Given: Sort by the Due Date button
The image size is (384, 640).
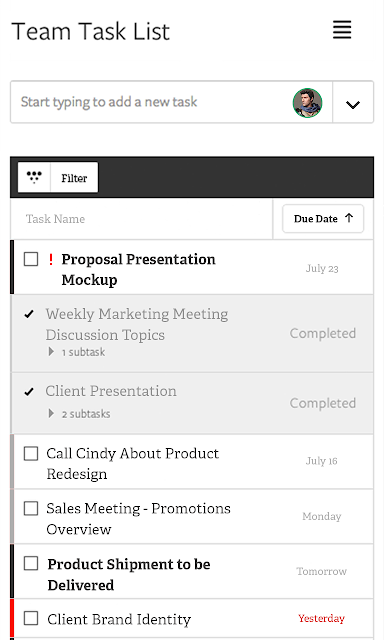Looking at the screenshot, I should coord(323,219).
